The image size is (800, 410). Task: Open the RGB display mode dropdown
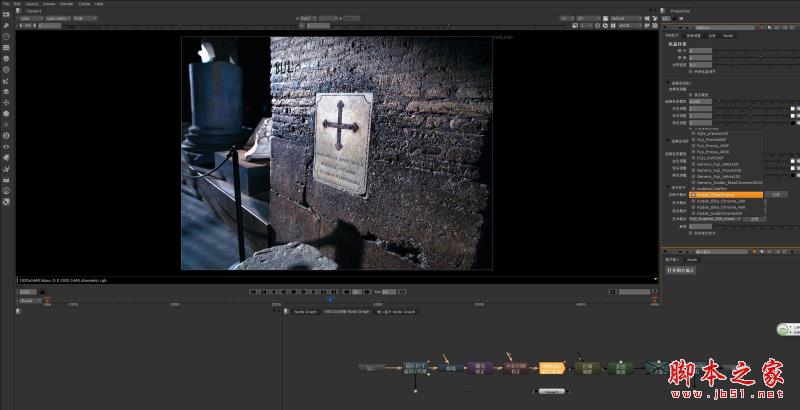coord(85,18)
